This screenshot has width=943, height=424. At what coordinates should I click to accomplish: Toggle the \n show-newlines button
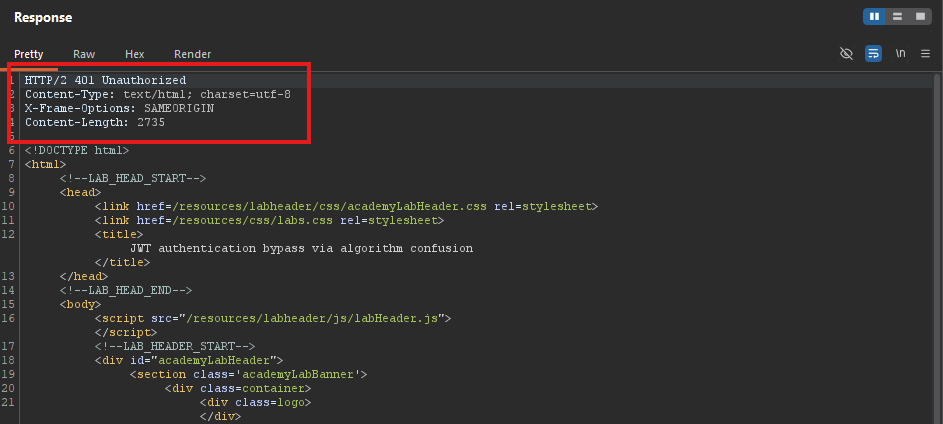[x=900, y=54]
